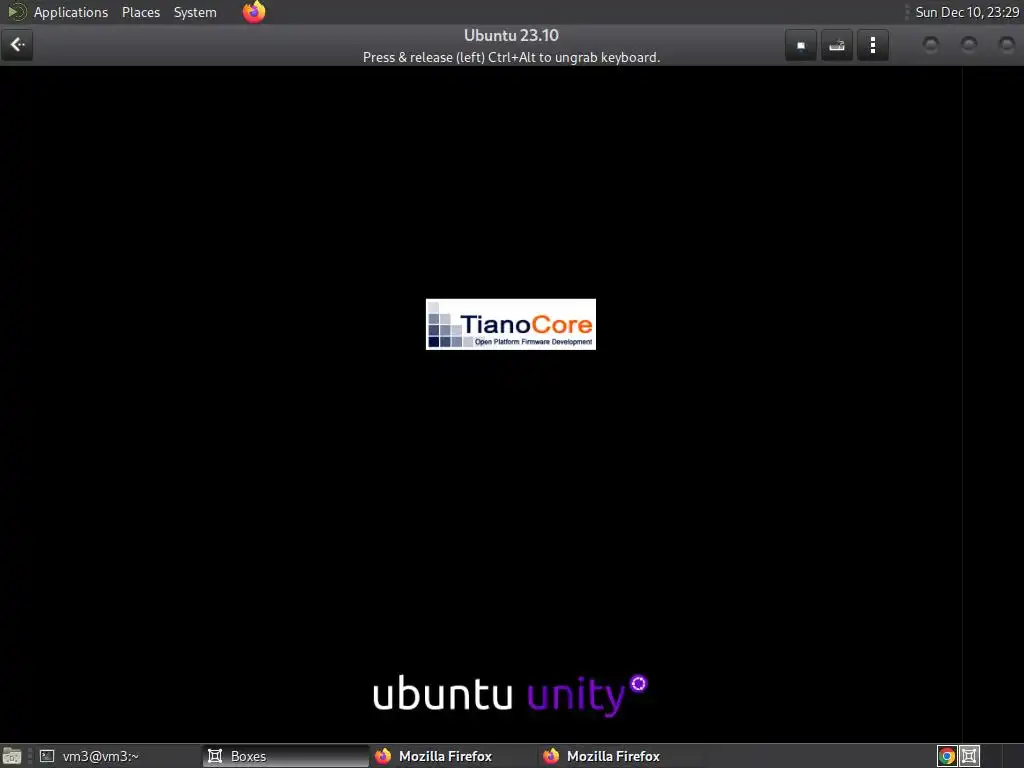Go back using the arrow button in Boxes
Screen dimensions: 1024x768
17,45
